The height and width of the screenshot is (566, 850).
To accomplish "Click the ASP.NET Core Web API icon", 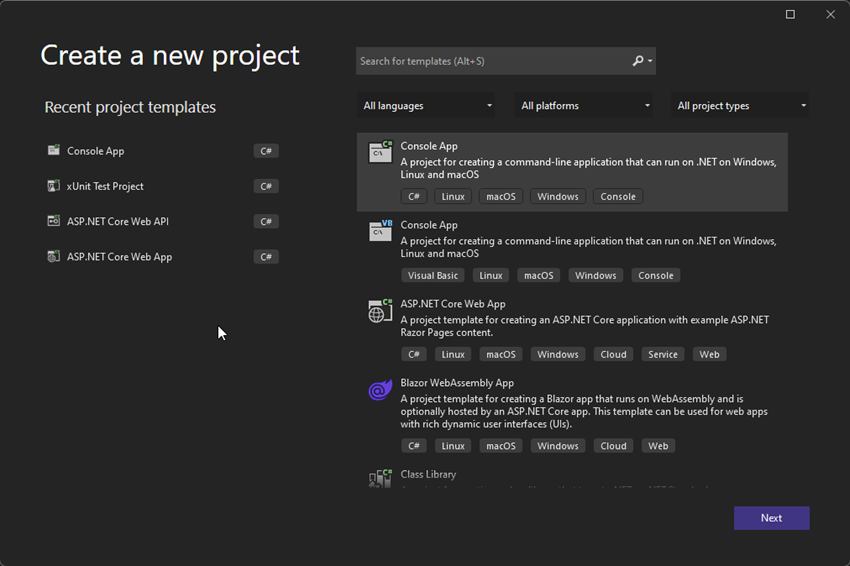I will 53,221.
